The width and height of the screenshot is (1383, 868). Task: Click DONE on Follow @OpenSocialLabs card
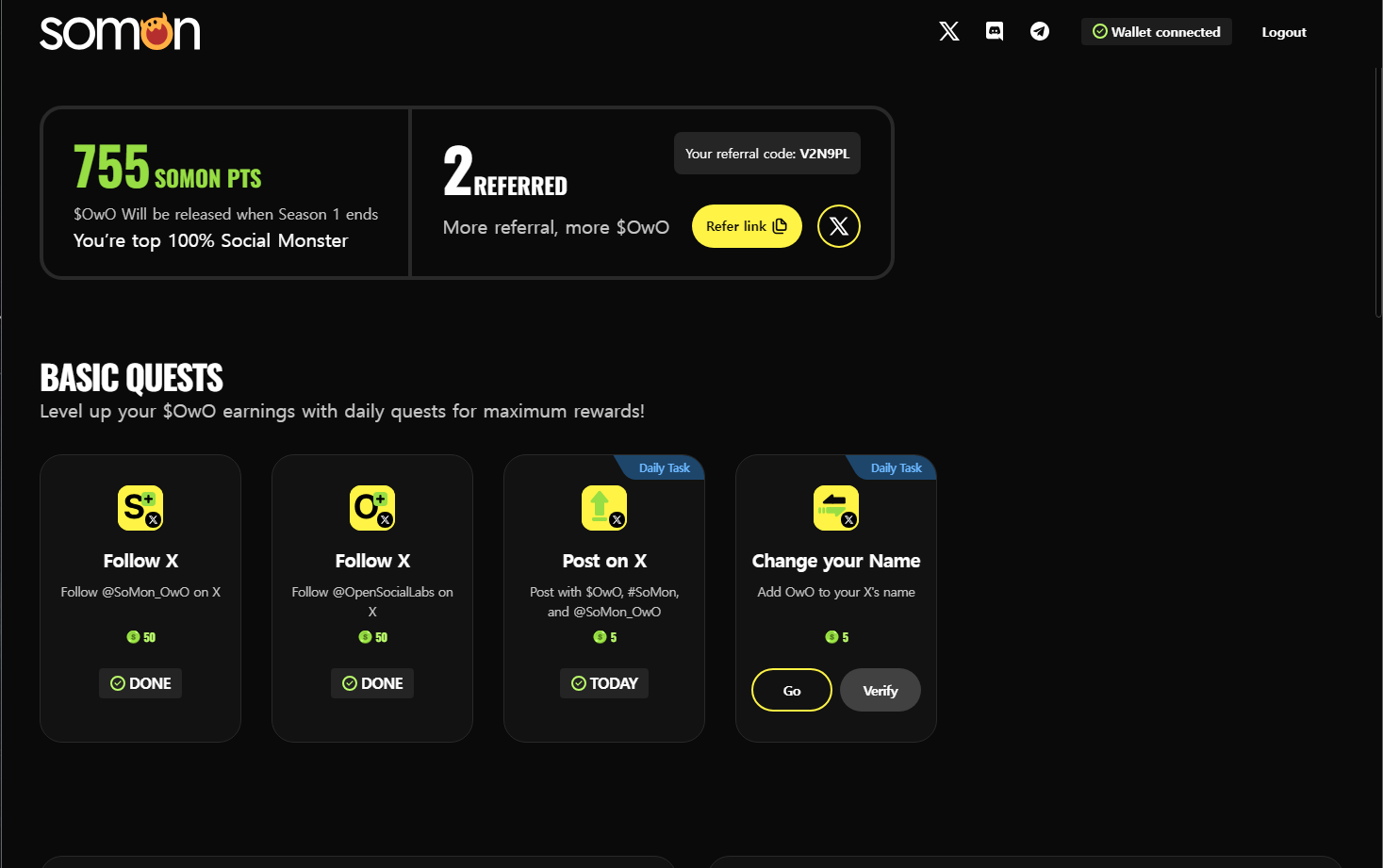point(372,683)
